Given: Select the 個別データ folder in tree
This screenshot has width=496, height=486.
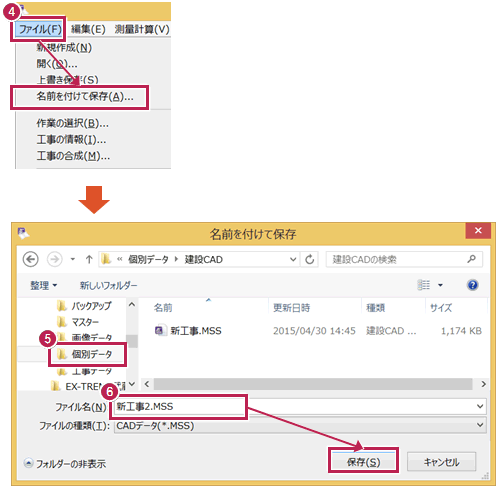Looking at the screenshot, I should coord(85,354).
